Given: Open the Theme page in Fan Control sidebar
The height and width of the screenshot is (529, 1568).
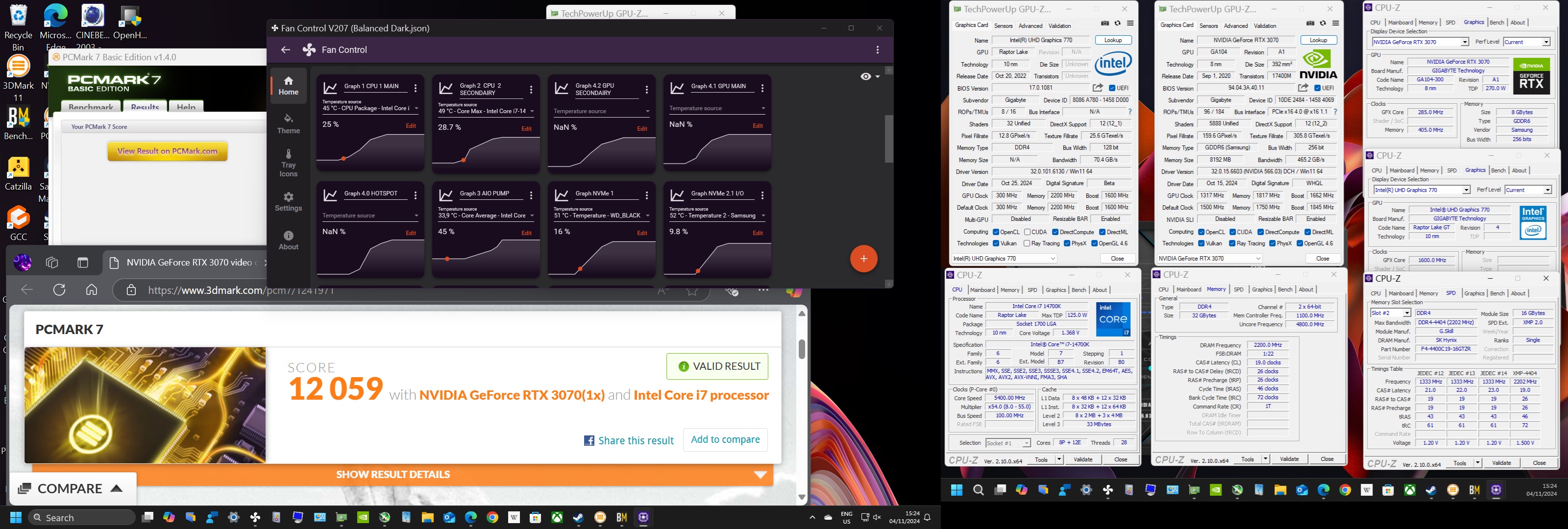Looking at the screenshot, I should (289, 123).
